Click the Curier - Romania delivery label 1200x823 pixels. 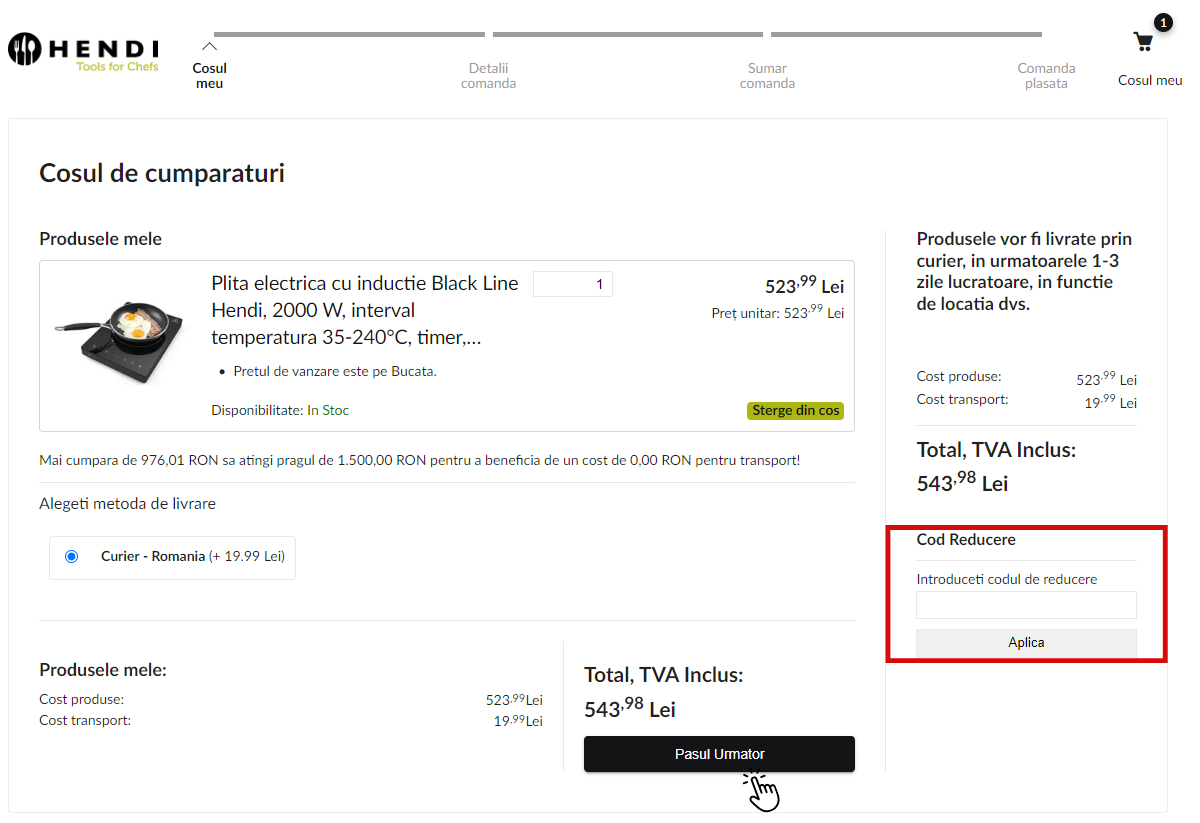153,557
